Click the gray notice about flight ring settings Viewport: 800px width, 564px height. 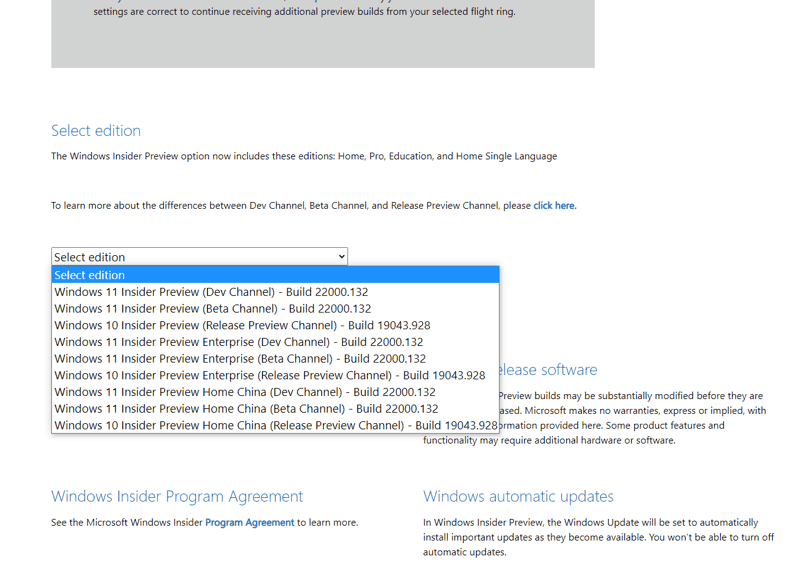pyautogui.click(x=323, y=34)
